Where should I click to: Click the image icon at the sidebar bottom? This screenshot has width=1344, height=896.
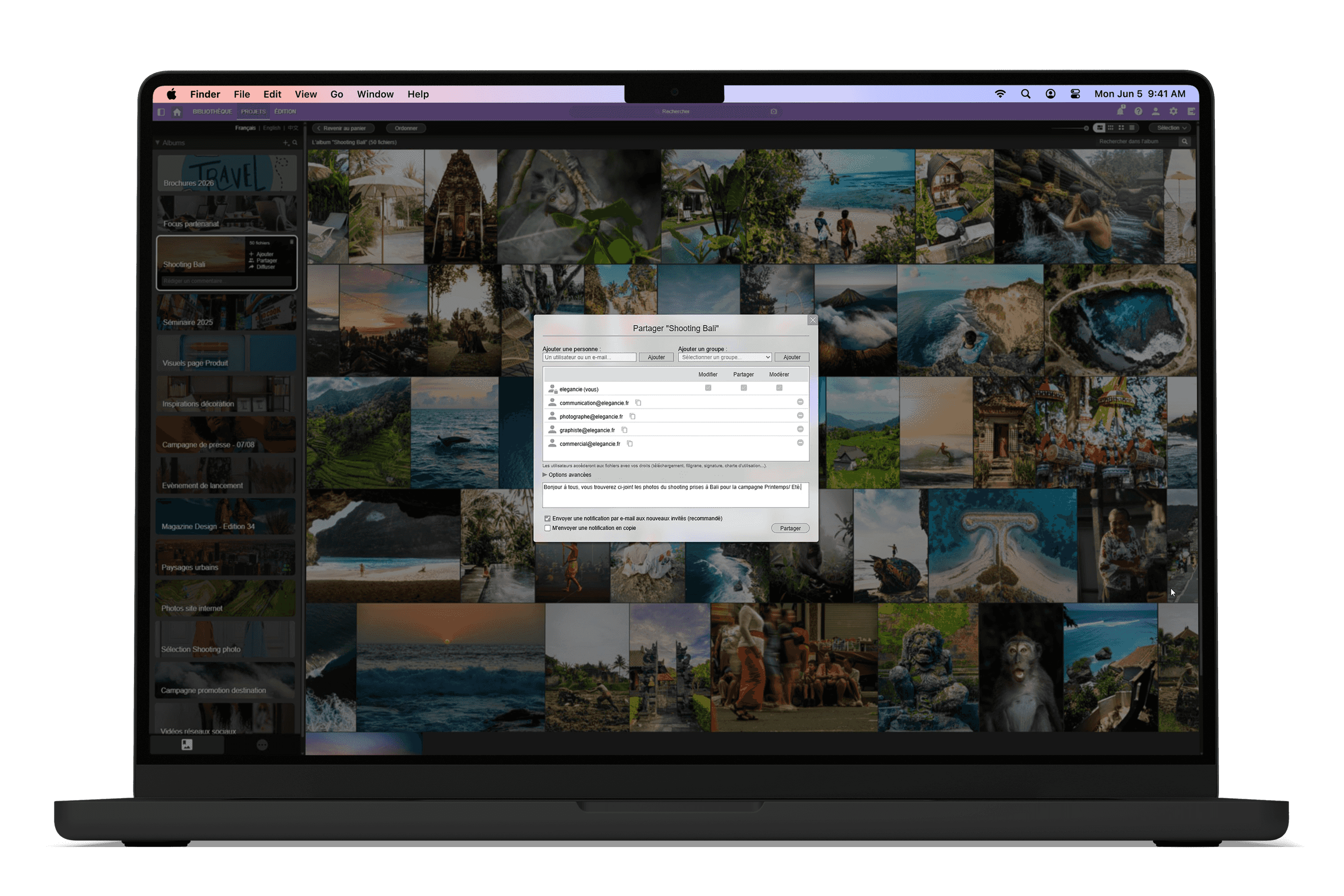(x=187, y=744)
